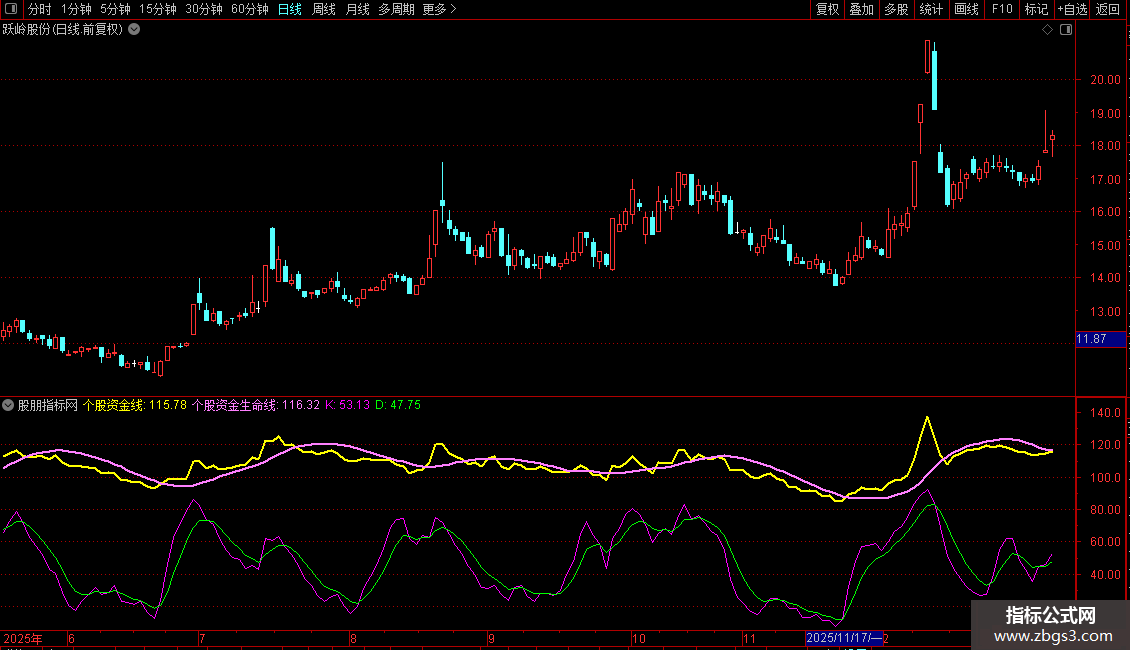
Task: Open the 多股 multi-stock view
Action: pos(897,9)
